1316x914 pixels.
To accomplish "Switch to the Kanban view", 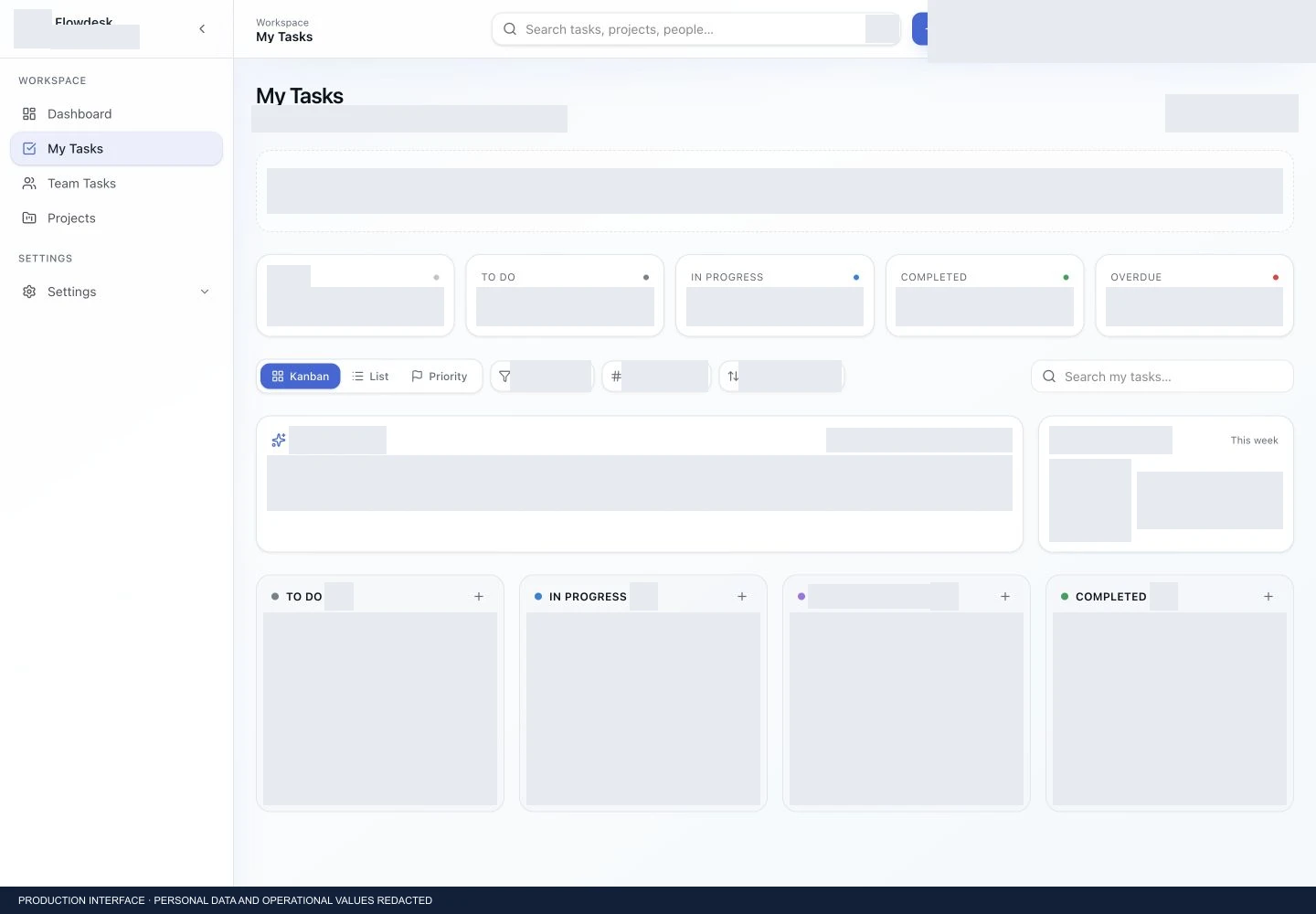I will click(x=301, y=377).
